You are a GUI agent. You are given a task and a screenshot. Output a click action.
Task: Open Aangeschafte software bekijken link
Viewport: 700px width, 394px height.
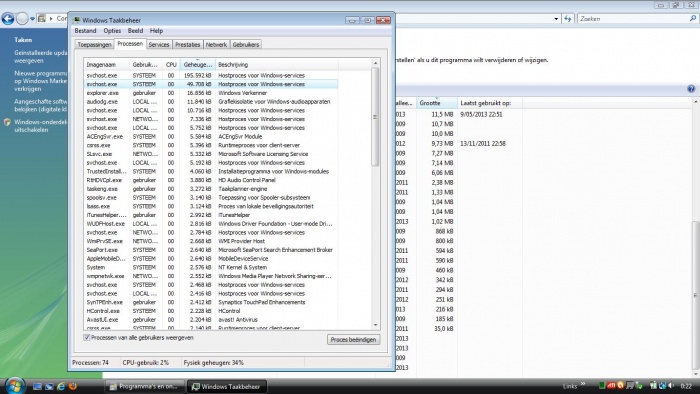point(41,105)
